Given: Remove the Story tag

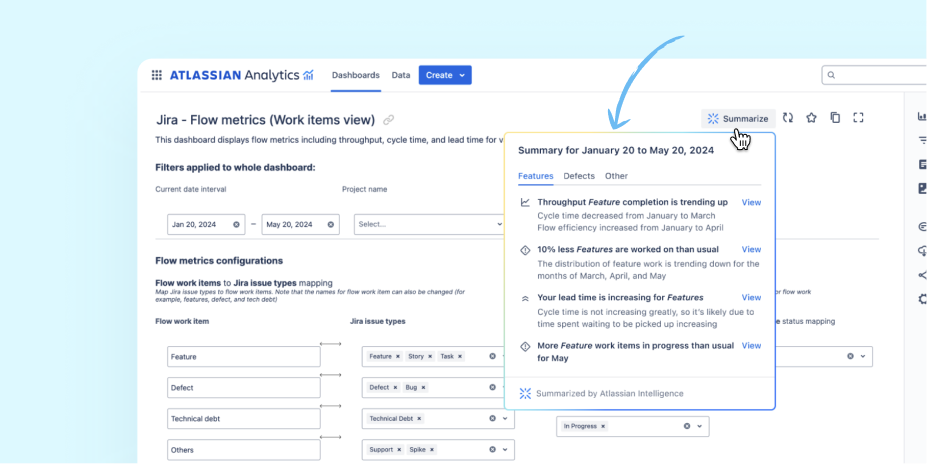Looking at the screenshot, I should click(x=430, y=356).
